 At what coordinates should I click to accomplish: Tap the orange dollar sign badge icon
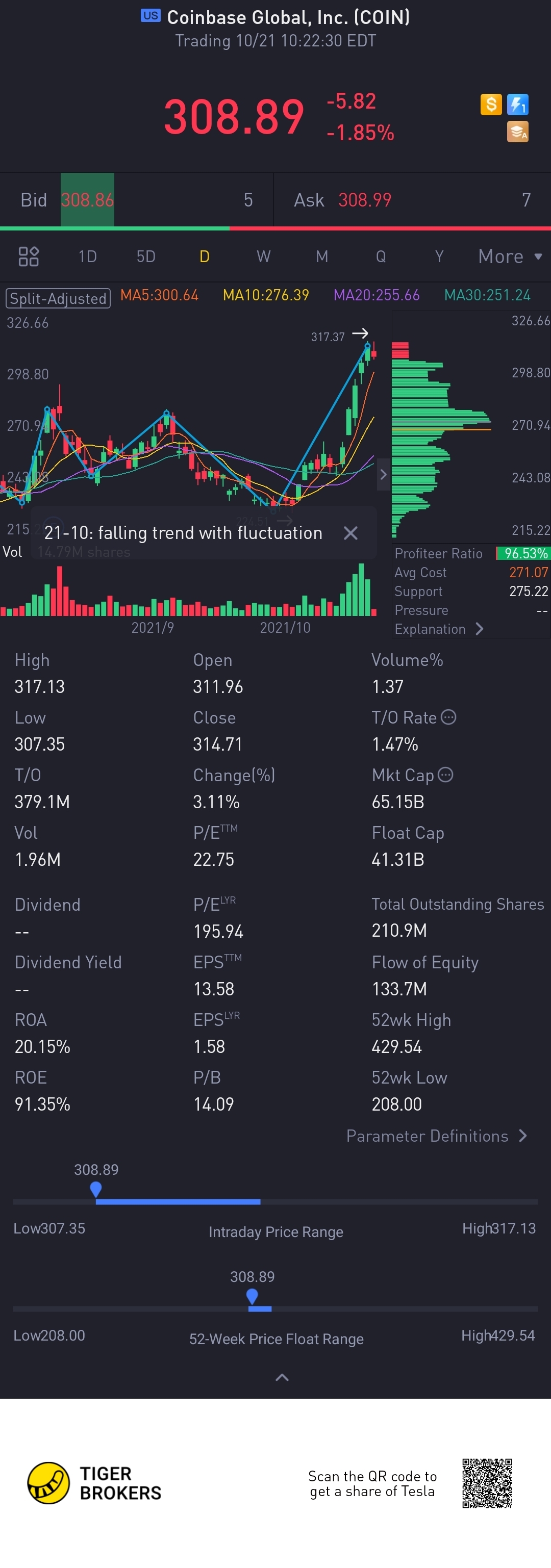[491, 105]
